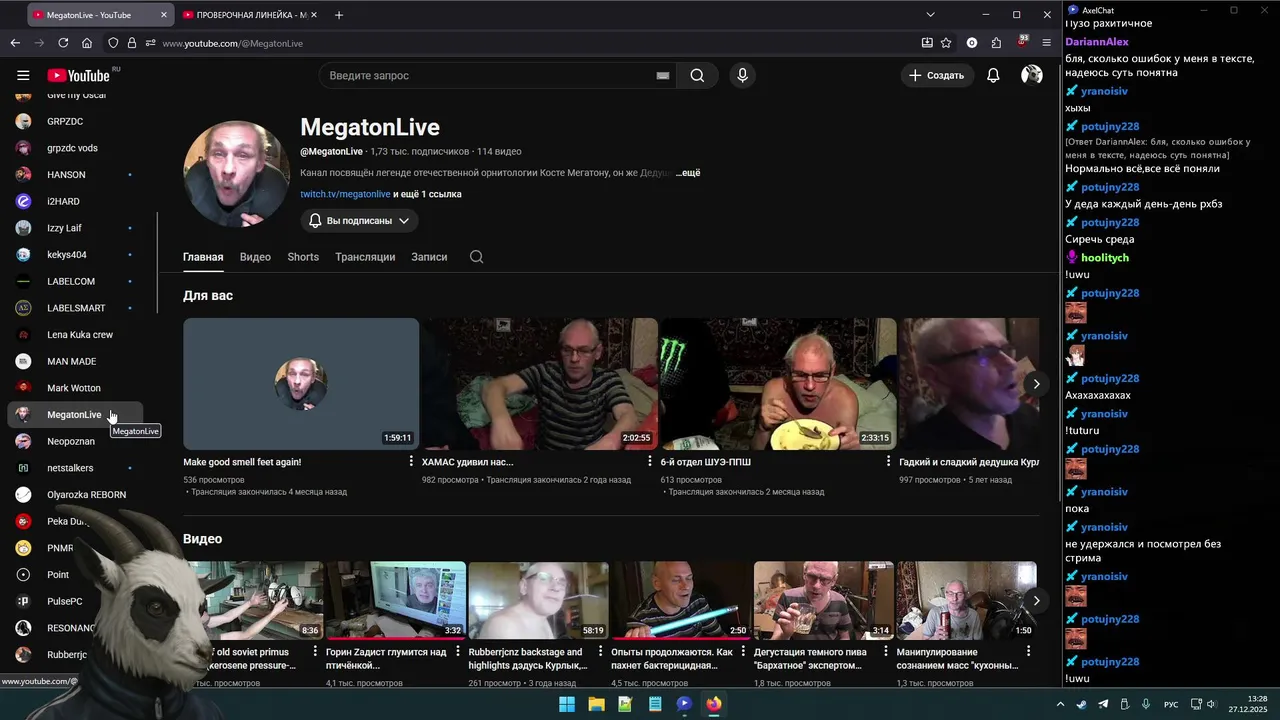Open the account avatar menu
Screen dimensions: 1280x720
(x=1032, y=75)
